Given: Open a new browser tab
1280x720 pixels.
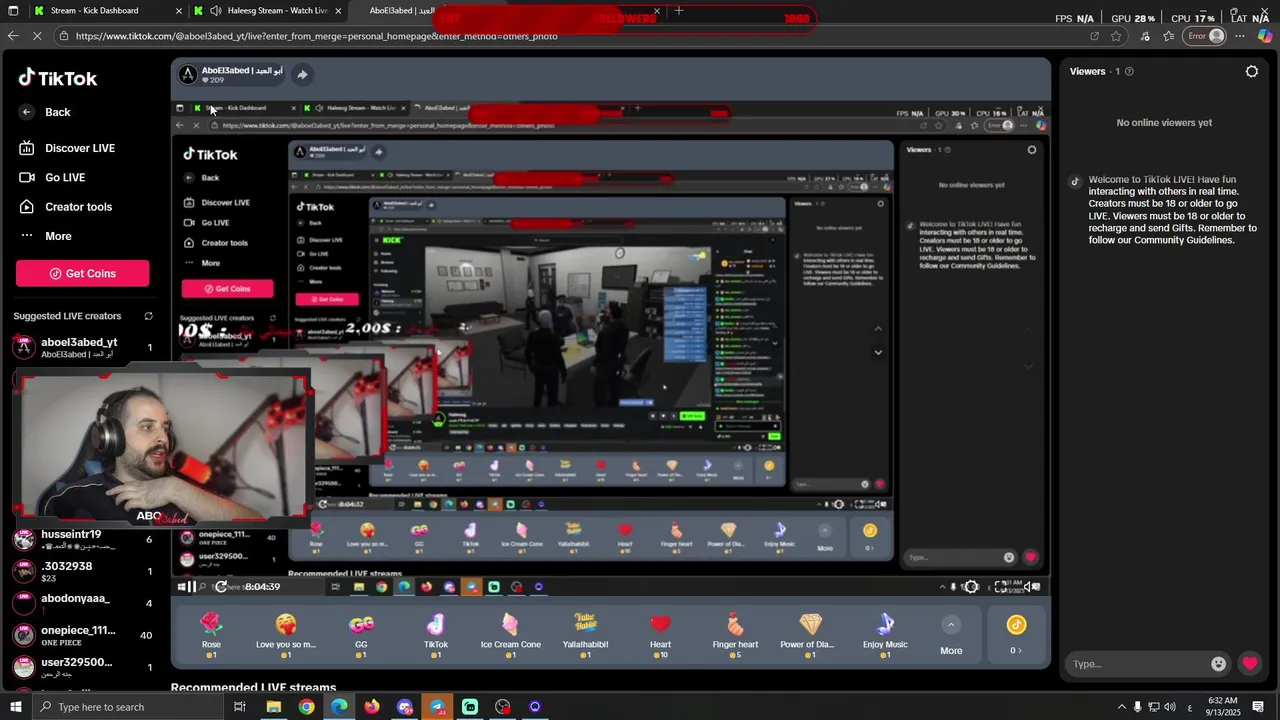Looking at the screenshot, I should (679, 11).
